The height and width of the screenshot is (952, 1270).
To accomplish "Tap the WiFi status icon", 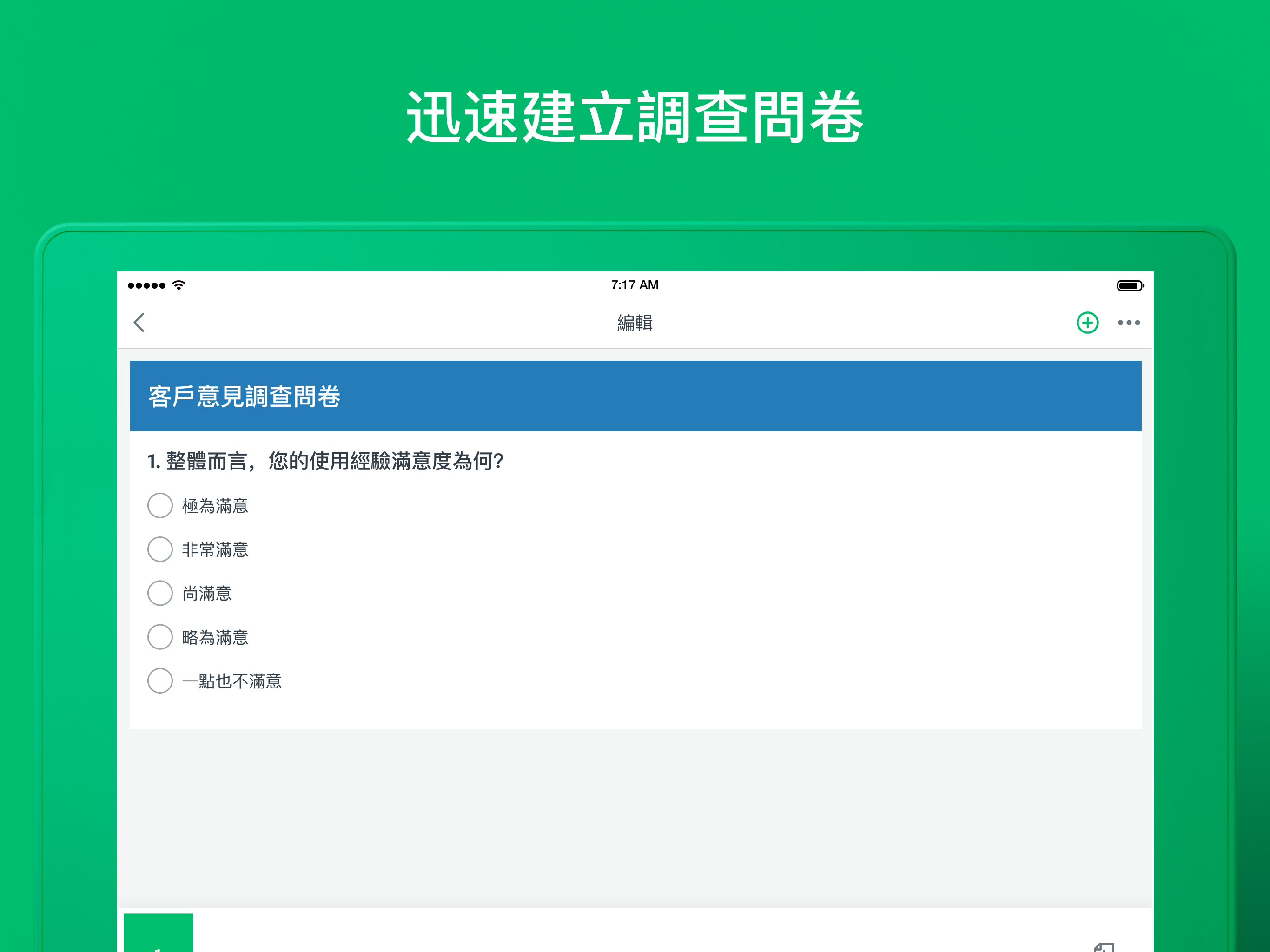I will (x=179, y=285).
